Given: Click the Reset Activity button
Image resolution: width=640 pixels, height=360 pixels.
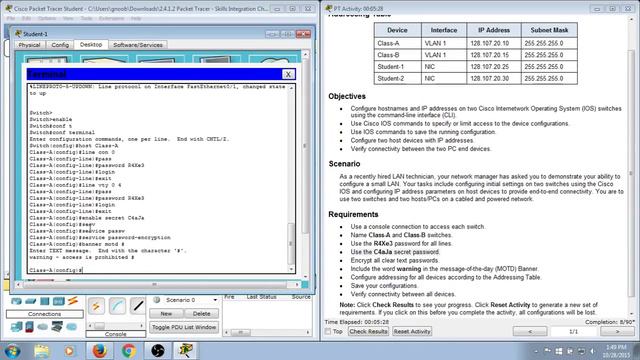Looking at the screenshot, I should click(x=412, y=331).
